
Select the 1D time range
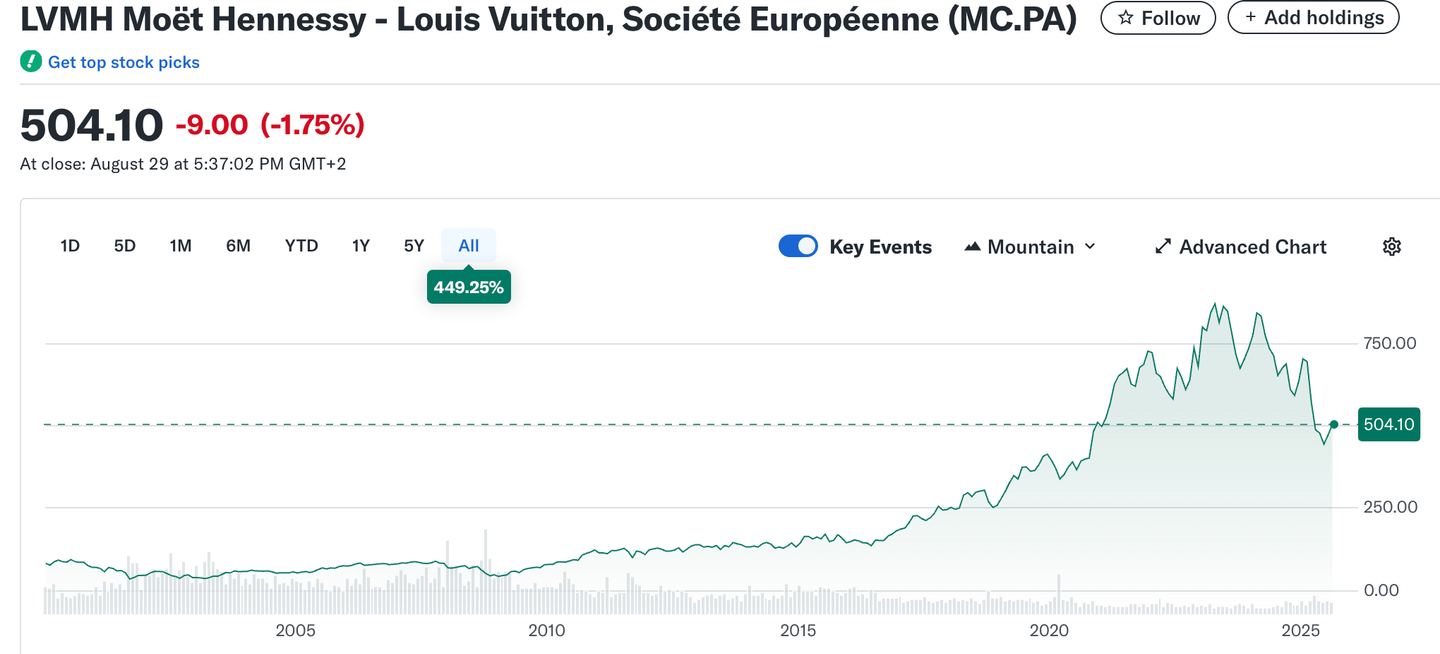[x=70, y=246]
